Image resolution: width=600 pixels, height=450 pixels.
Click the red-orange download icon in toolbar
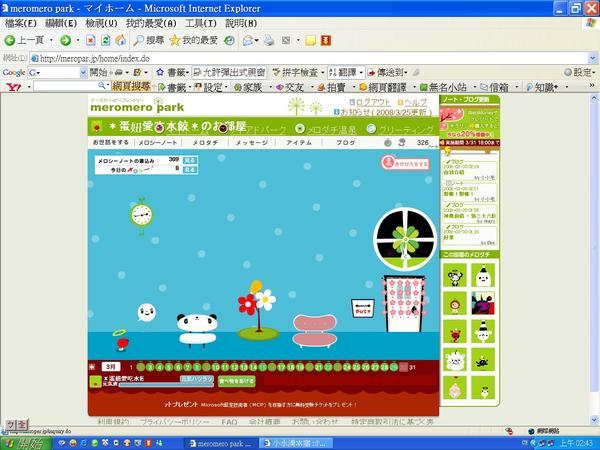pos(326,40)
